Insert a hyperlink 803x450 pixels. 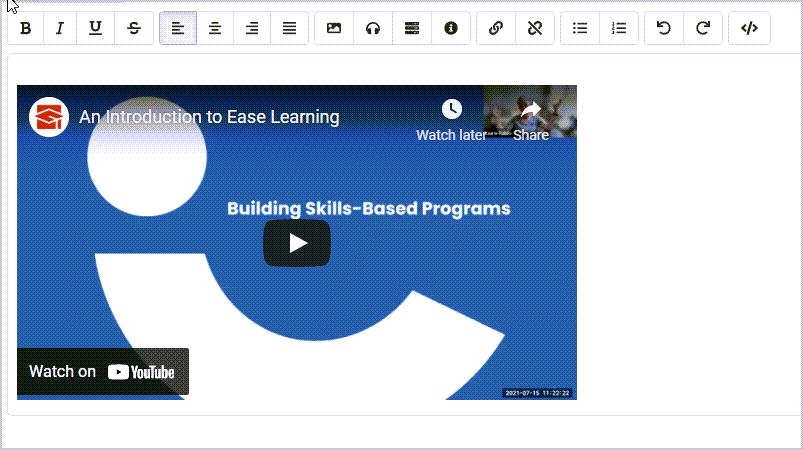pos(496,28)
